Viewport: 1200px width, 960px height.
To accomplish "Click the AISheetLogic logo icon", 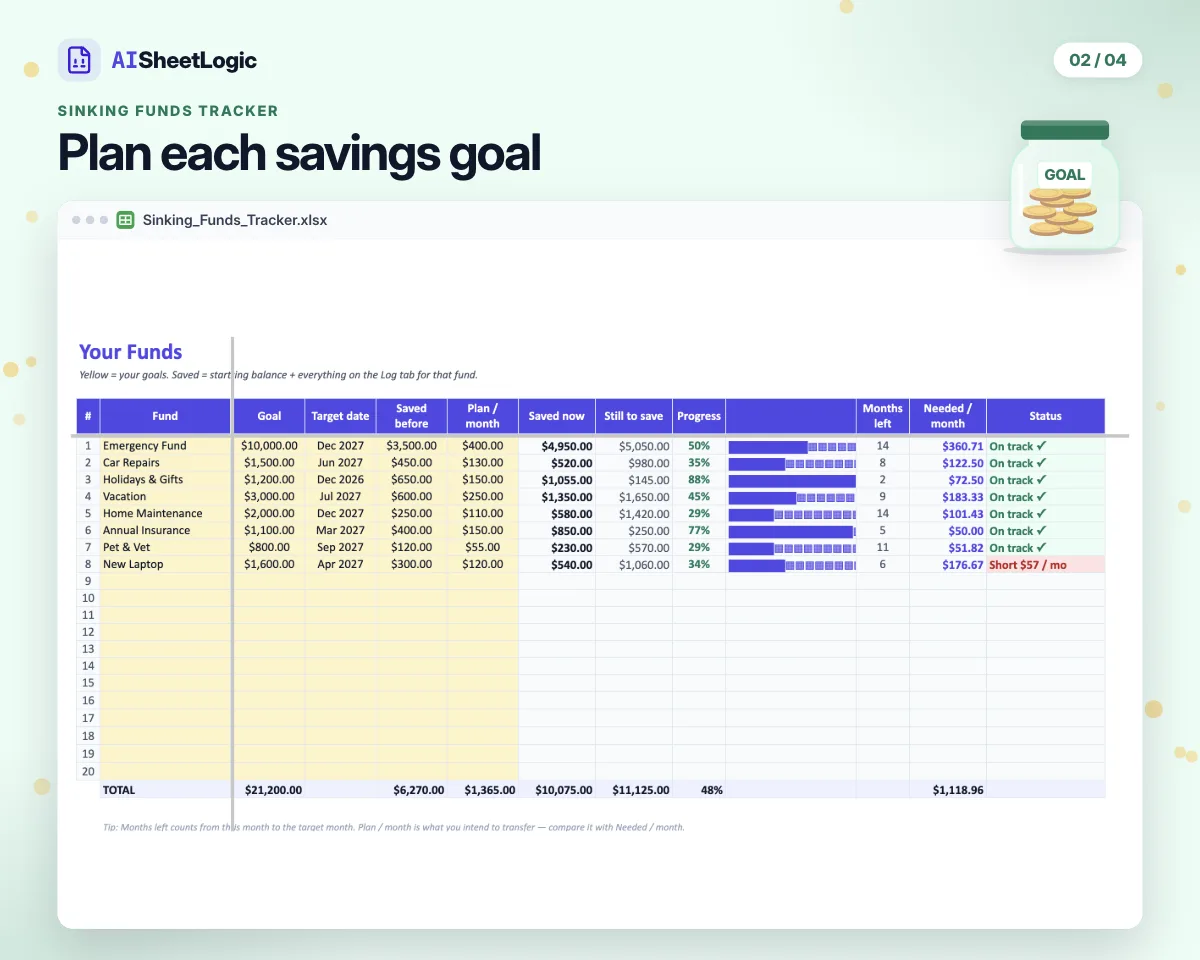I will point(79,60).
